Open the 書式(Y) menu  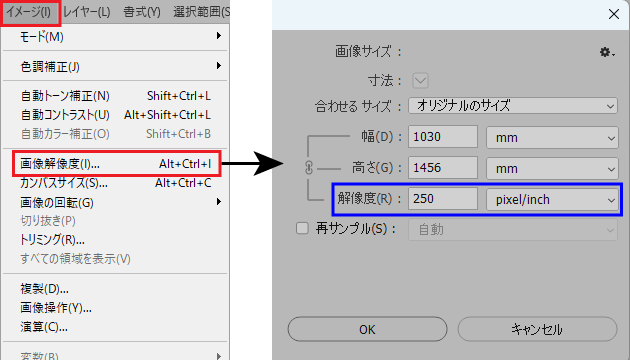pyautogui.click(x=142, y=12)
